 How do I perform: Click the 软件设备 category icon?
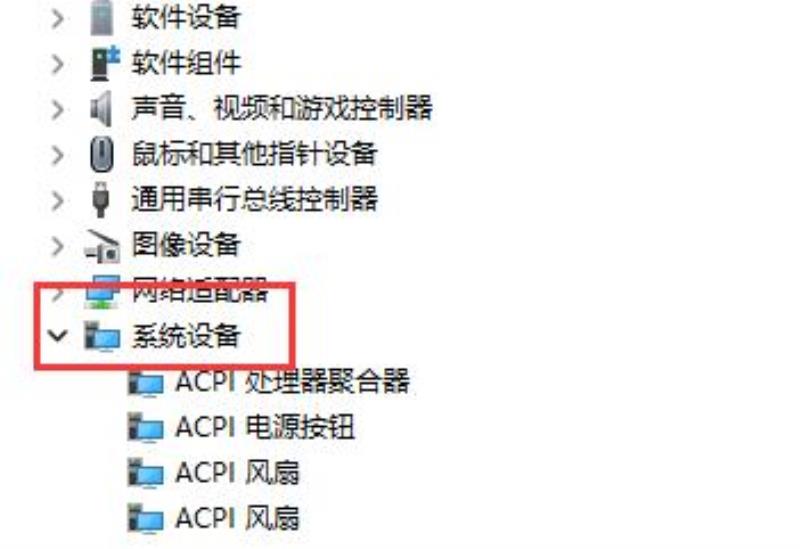point(101,18)
